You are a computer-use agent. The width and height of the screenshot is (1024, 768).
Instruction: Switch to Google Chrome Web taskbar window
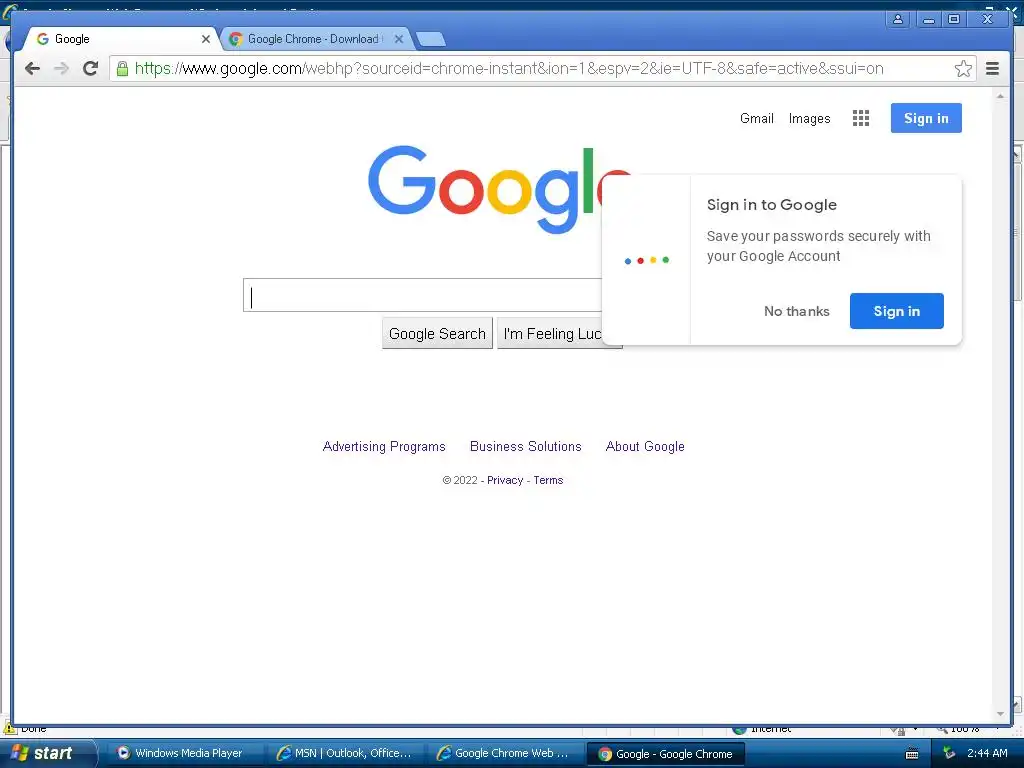click(x=506, y=753)
